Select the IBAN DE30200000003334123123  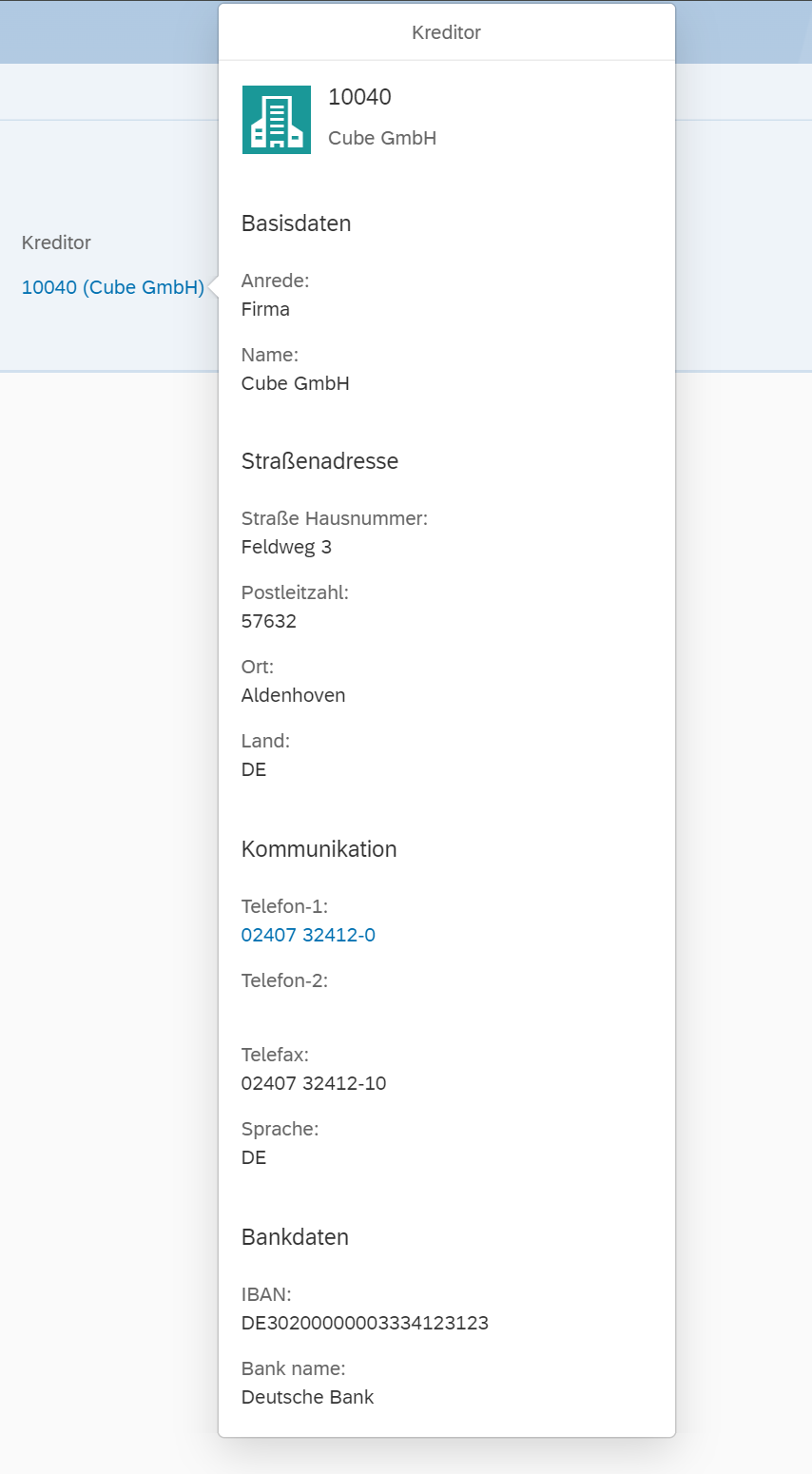[364, 1323]
